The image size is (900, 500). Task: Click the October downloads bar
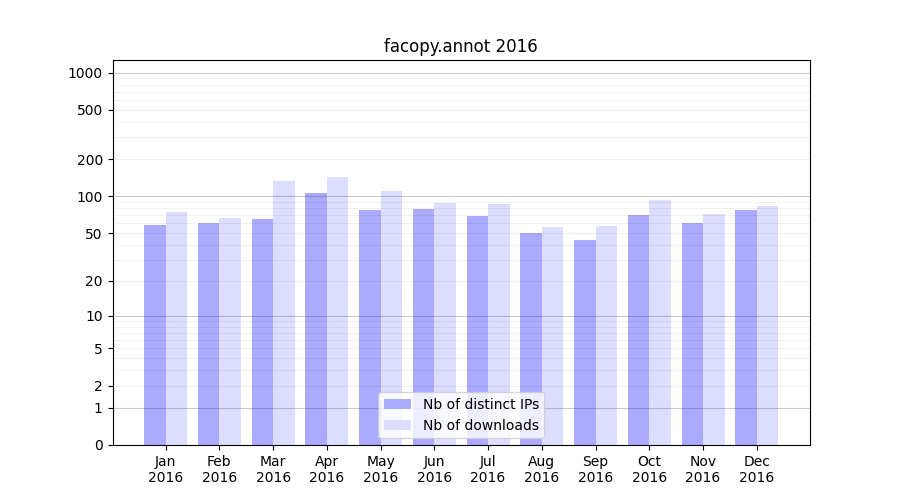[x=660, y=322]
